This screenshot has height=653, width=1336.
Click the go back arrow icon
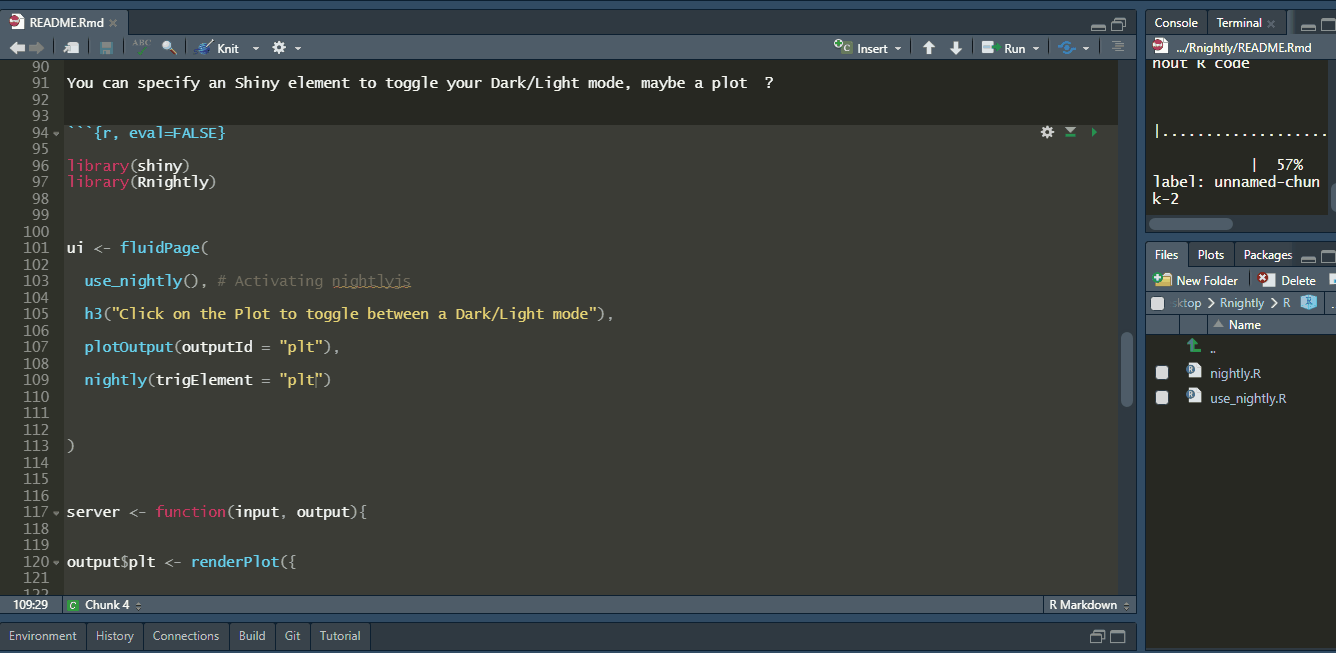pyautogui.click(x=17, y=47)
